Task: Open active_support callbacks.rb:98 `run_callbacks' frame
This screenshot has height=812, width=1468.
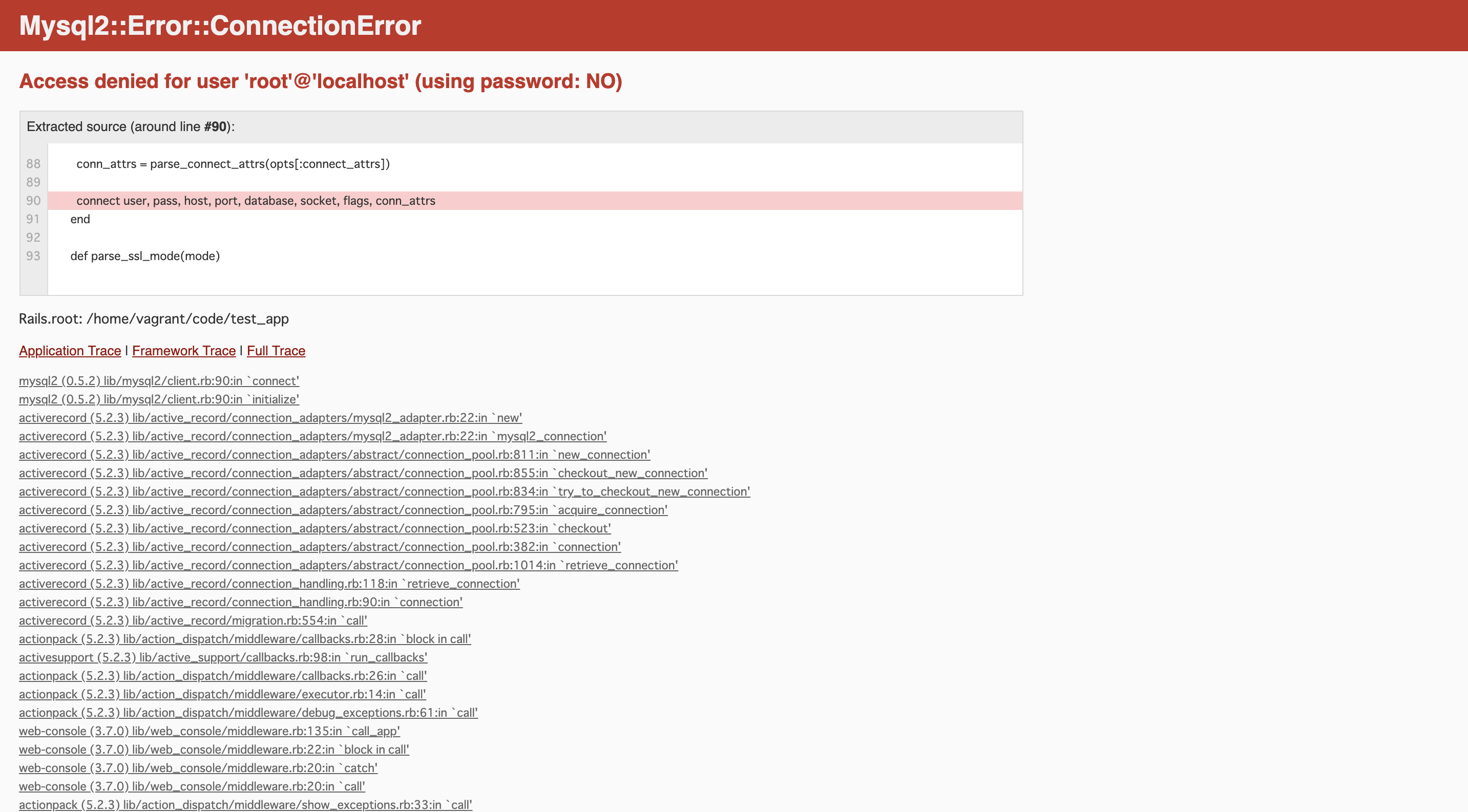Action: pos(223,658)
